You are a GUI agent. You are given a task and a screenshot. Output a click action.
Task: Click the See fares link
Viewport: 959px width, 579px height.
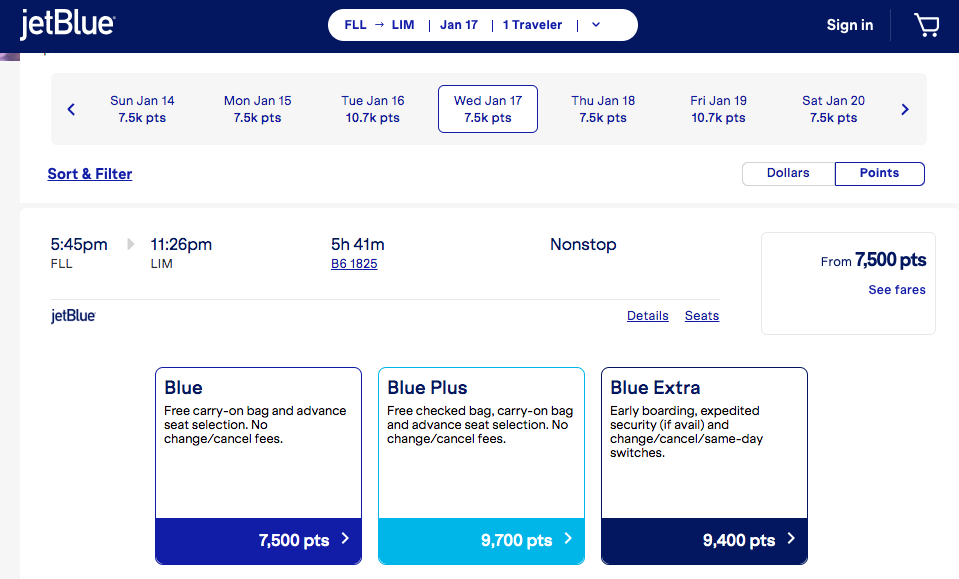point(896,289)
